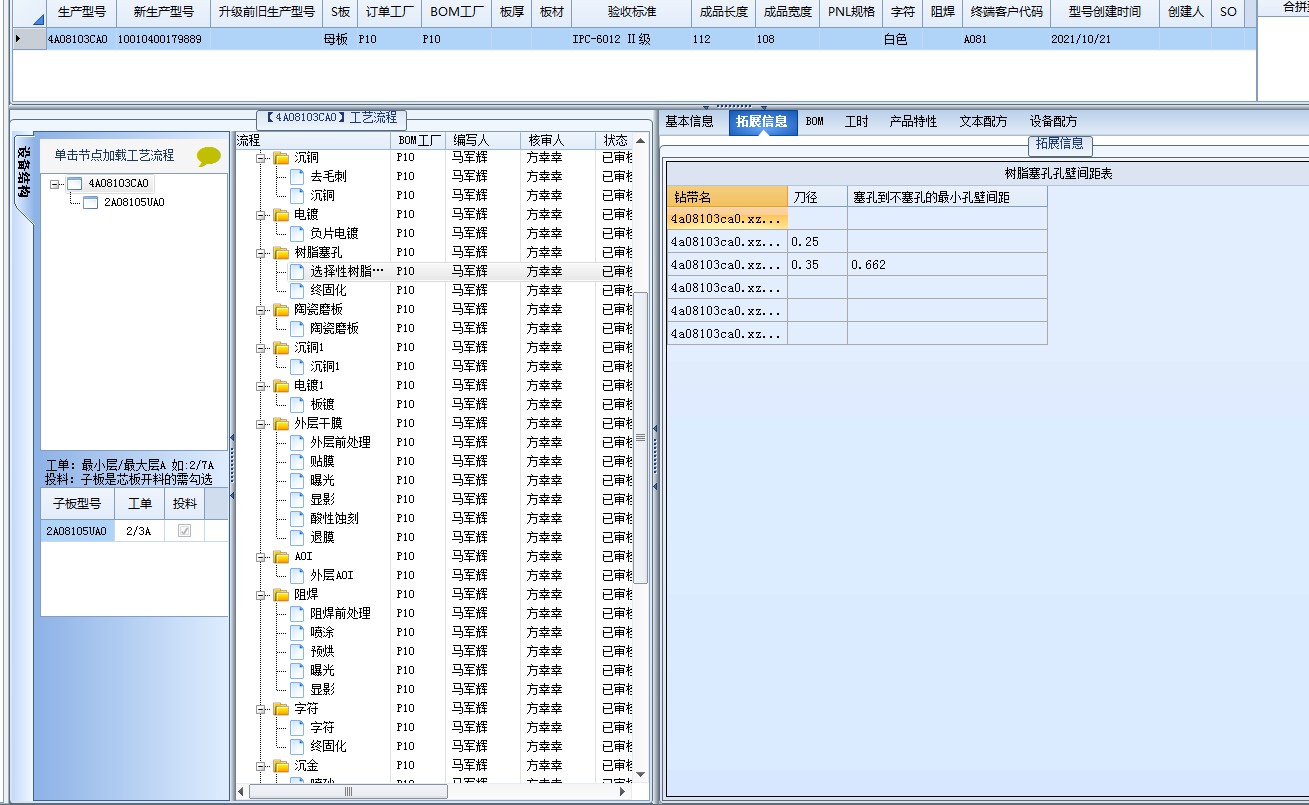Collapse the 4A08103CA0 node in the structure tree
This screenshot has height=805, width=1309.
tap(55, 183)
